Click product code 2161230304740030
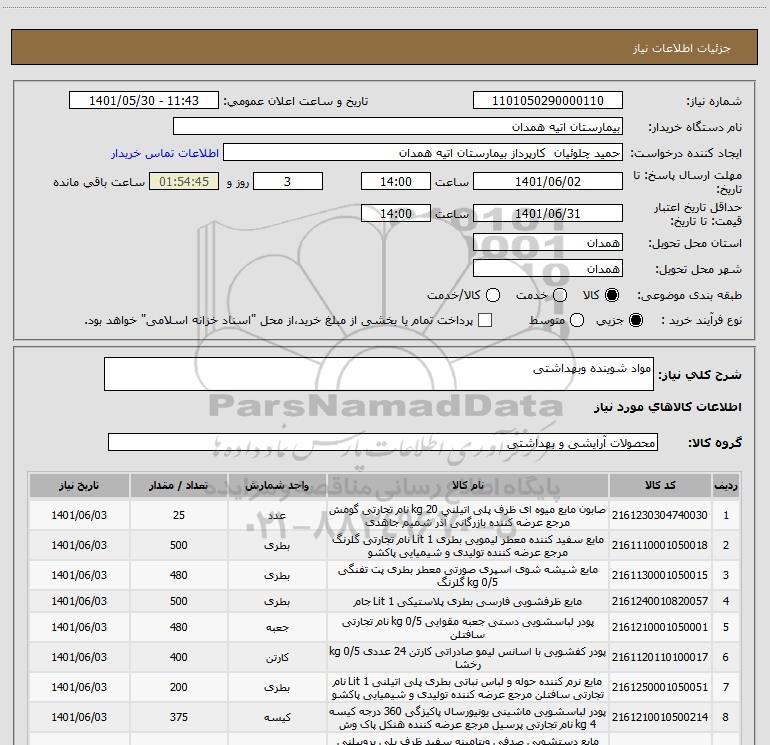Viewport: 770px width, 745px height. (x=660, y=515)
